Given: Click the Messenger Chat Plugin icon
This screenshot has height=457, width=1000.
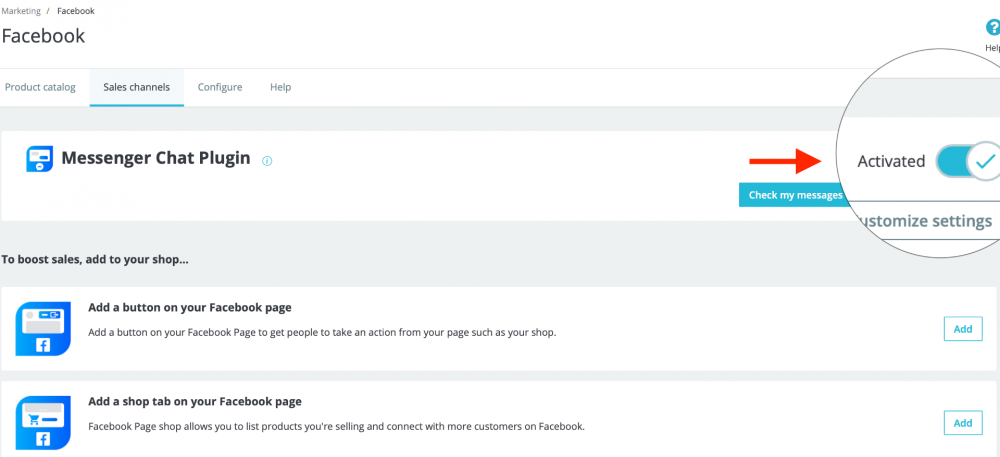Looking at the screenshot, I should pyautogui.click(x=39, y=159).
